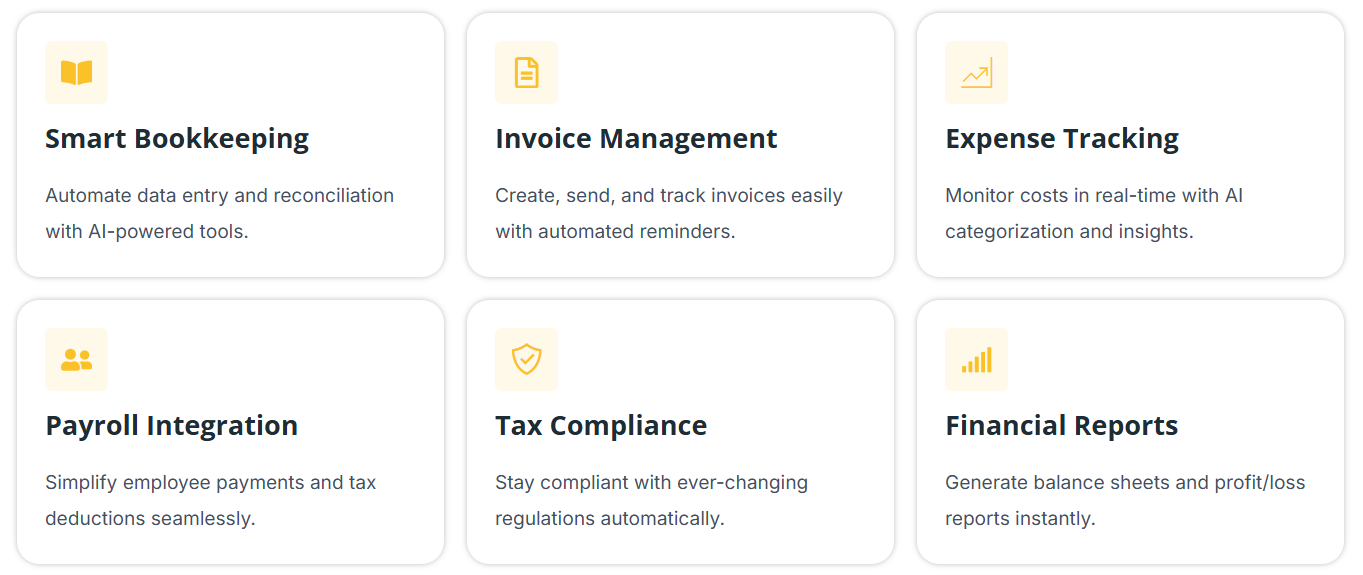
Task: Click the open book icon for Smart Bookkeeping
Action: point(76,73)
